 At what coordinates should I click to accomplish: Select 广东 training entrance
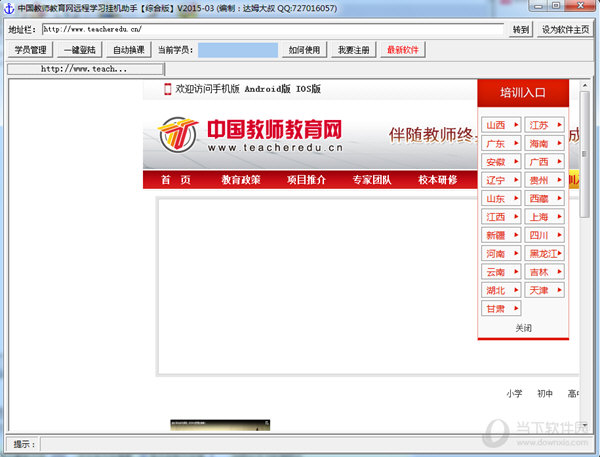click(501, 143)
